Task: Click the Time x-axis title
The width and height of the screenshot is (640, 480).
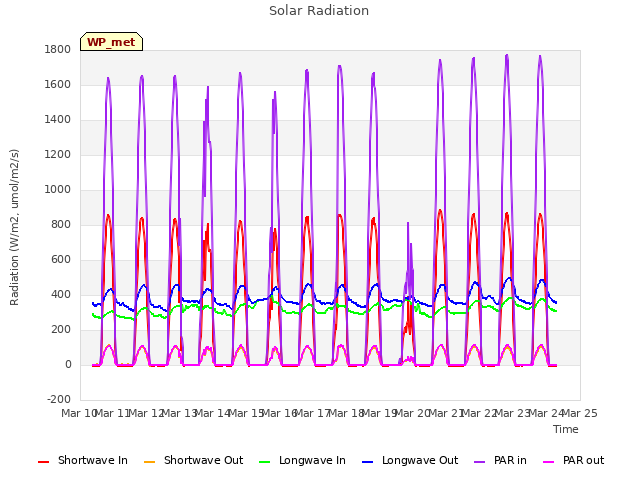Action: [x=566, y=429]
